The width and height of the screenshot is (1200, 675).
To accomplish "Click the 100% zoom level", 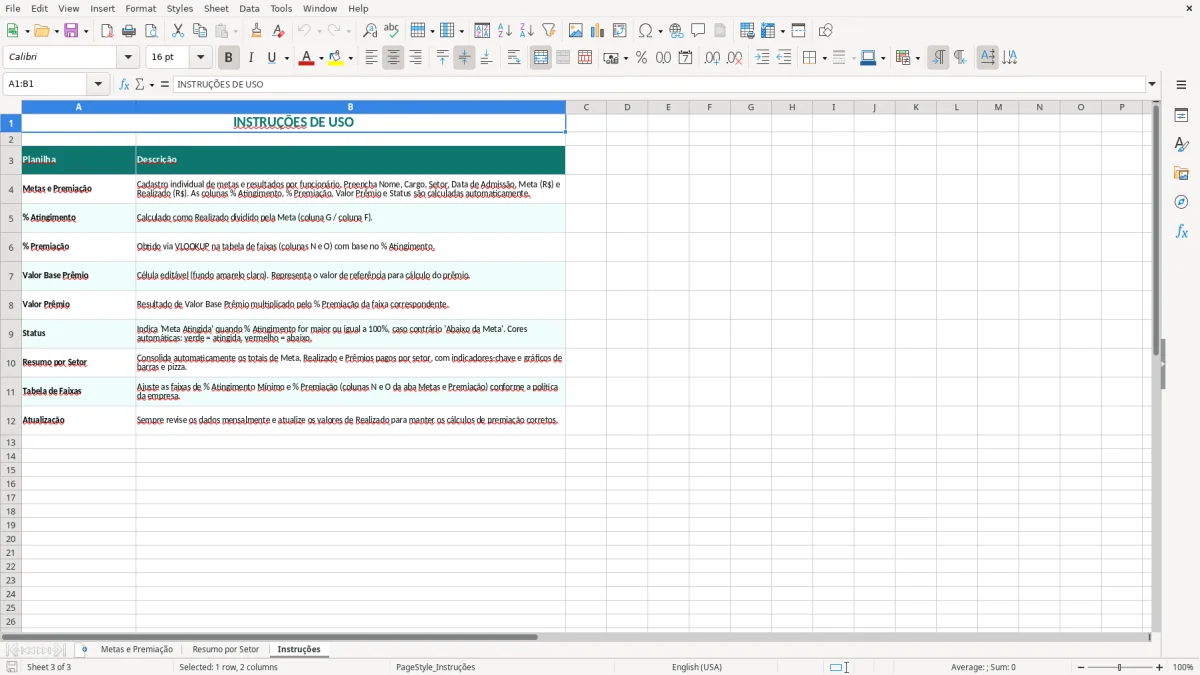I will 1183,667.
